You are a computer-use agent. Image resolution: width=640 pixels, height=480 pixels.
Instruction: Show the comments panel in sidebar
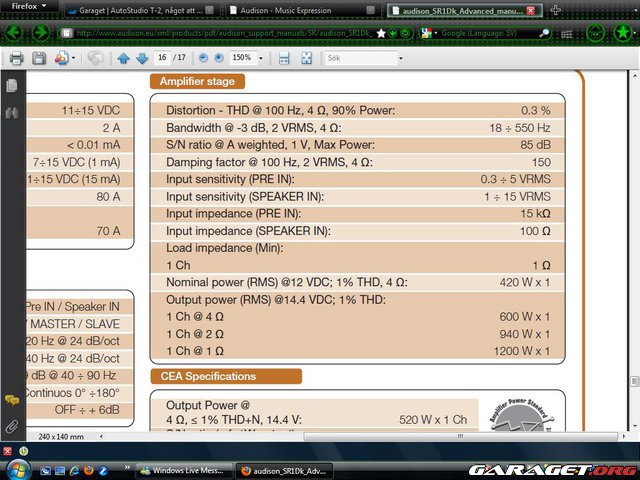(x=12, y=400)
